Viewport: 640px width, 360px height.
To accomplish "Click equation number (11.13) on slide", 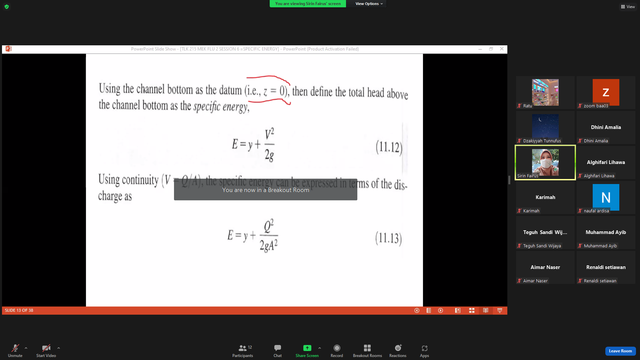I will (389, 238).
